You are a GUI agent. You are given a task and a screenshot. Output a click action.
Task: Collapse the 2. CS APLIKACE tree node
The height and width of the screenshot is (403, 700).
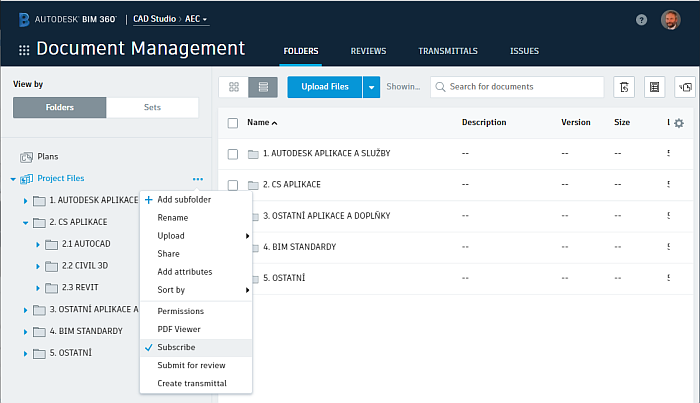pos(25,223)
